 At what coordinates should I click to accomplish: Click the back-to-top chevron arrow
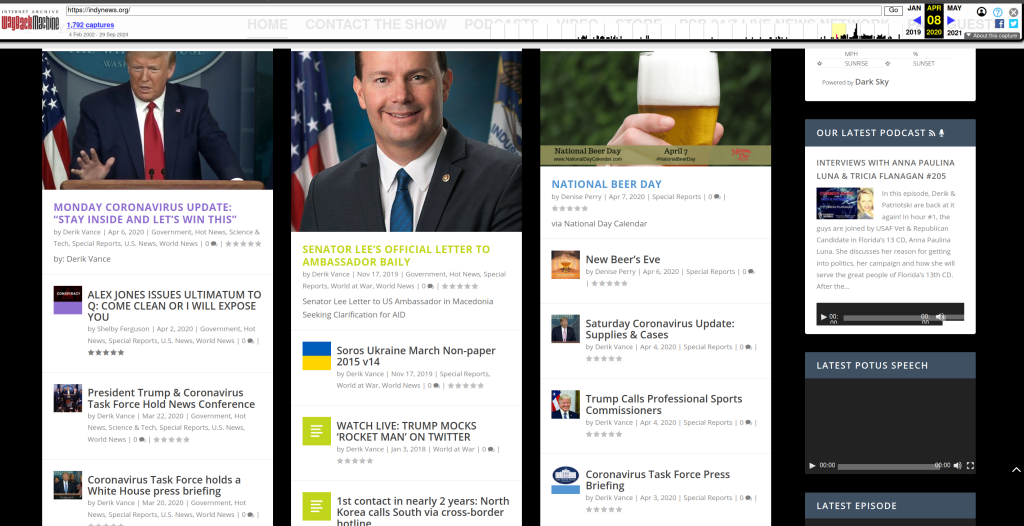click(x=1016, y=469)
